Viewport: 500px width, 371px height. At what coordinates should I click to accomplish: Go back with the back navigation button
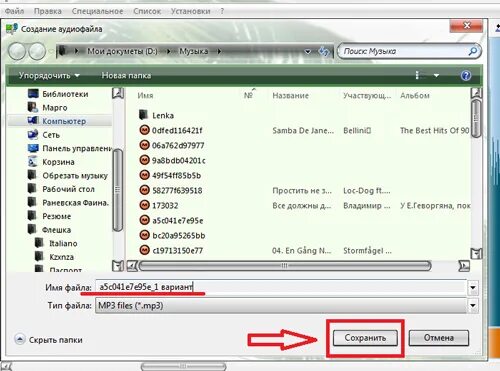click(x=17, y=52)
